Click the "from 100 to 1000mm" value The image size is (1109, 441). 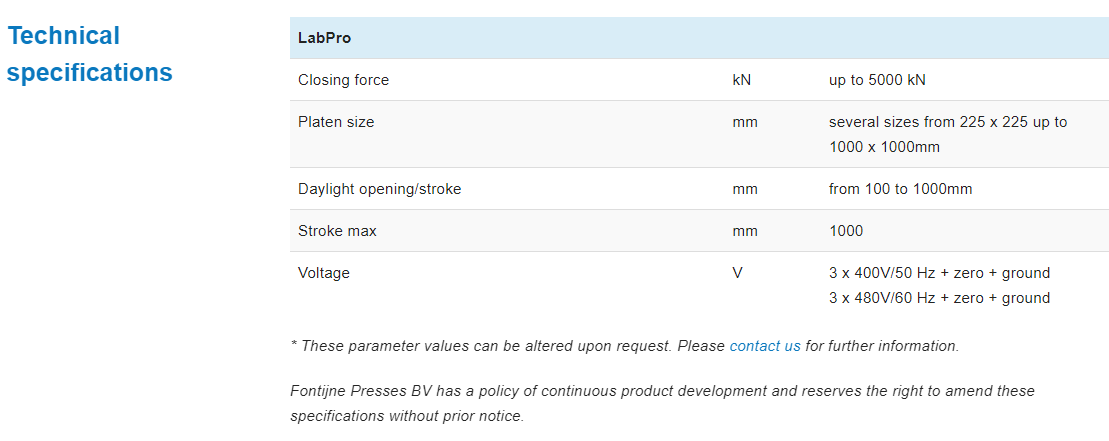[900, 189]
